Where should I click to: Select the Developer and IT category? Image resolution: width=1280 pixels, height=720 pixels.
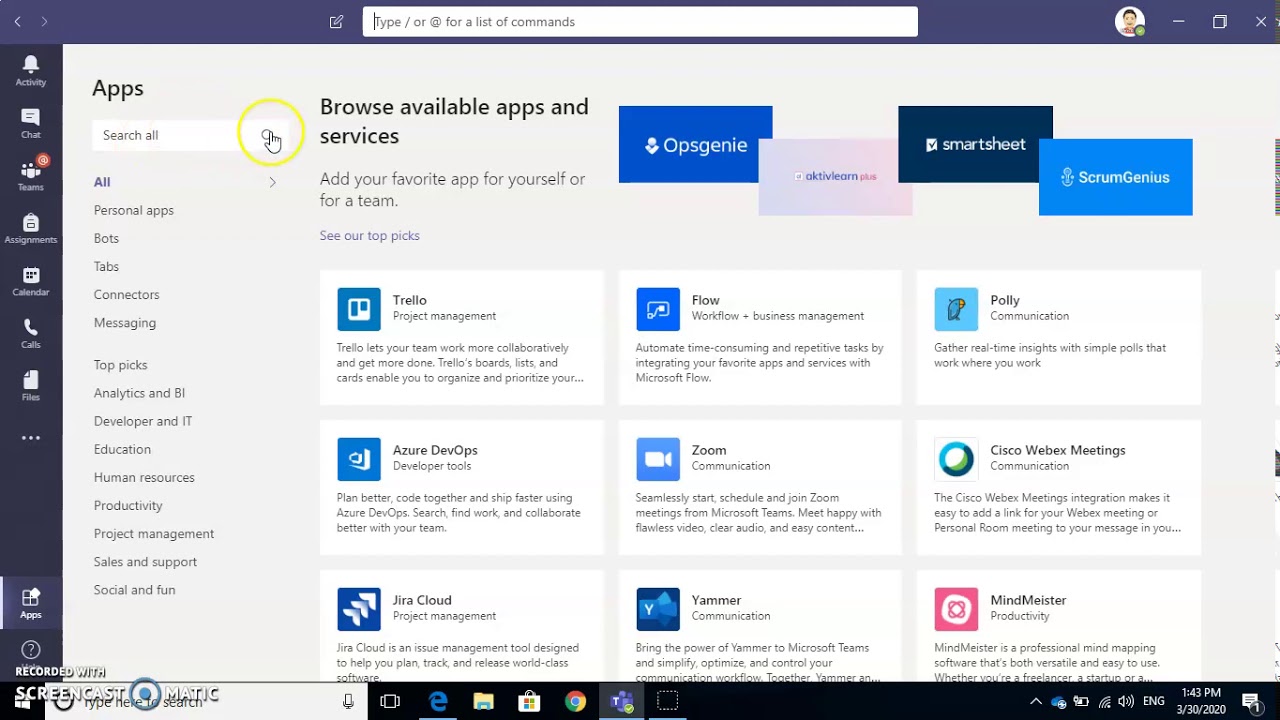[143, 421]
